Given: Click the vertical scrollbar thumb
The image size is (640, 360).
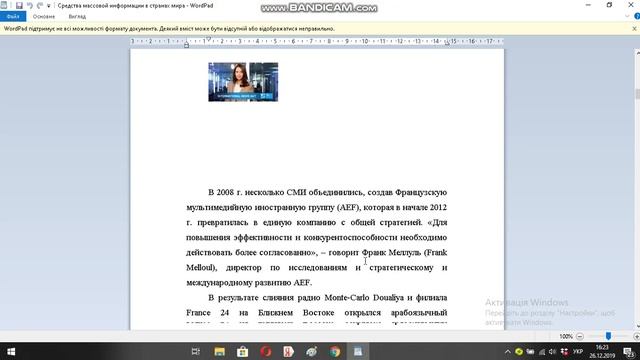Looking at the screenshot, I should pos(638,94).
